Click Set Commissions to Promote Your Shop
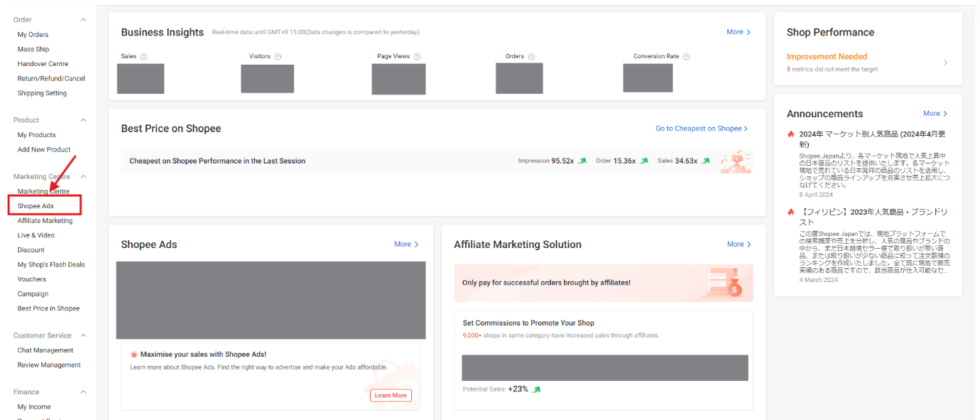 [x=528, y=323]
